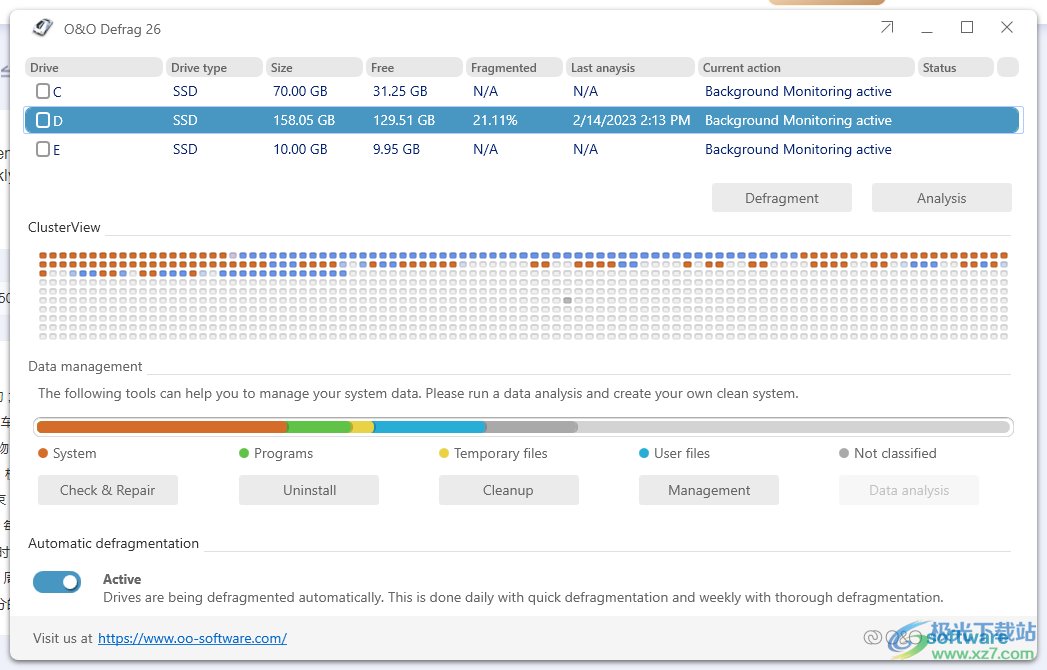Click the Analysis button
Viewport: 1047px width, 670px height.
coord(941,198)
